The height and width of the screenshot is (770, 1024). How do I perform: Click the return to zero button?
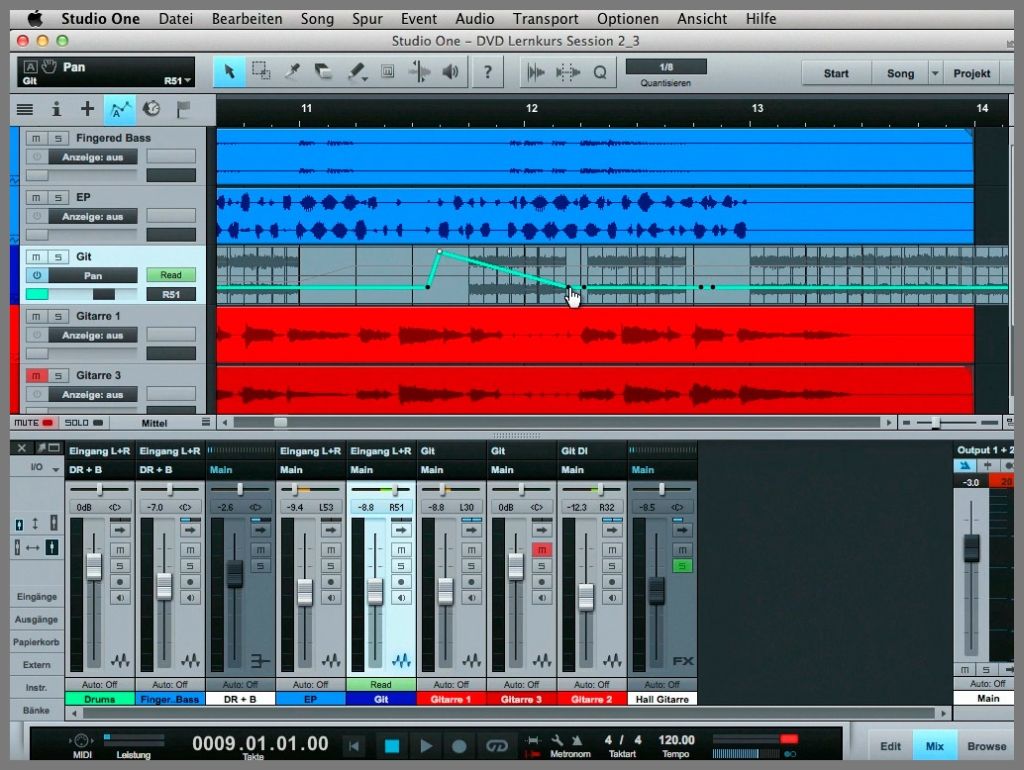click(353, 745)
